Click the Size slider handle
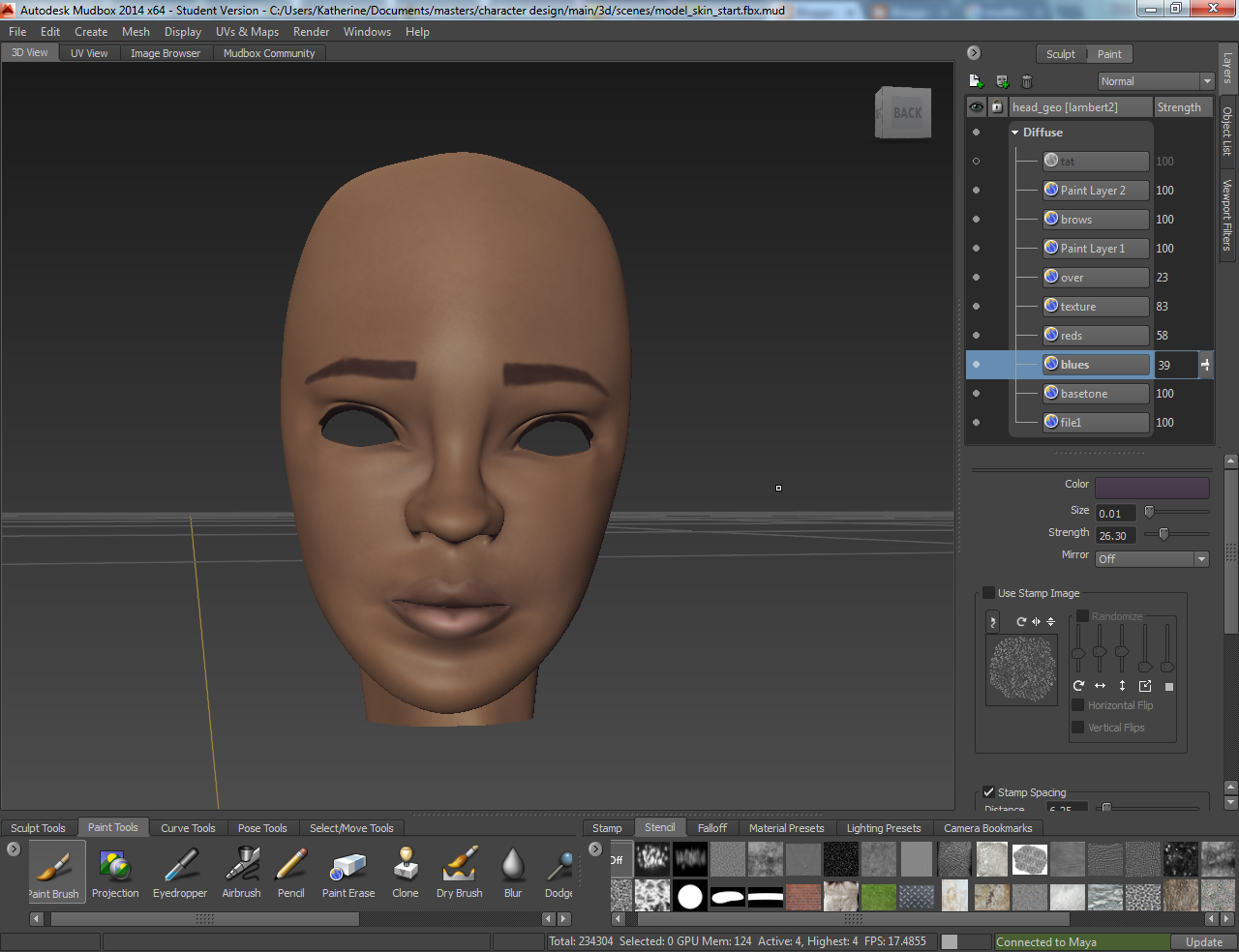1239x952 pixels. [1149, 512]
